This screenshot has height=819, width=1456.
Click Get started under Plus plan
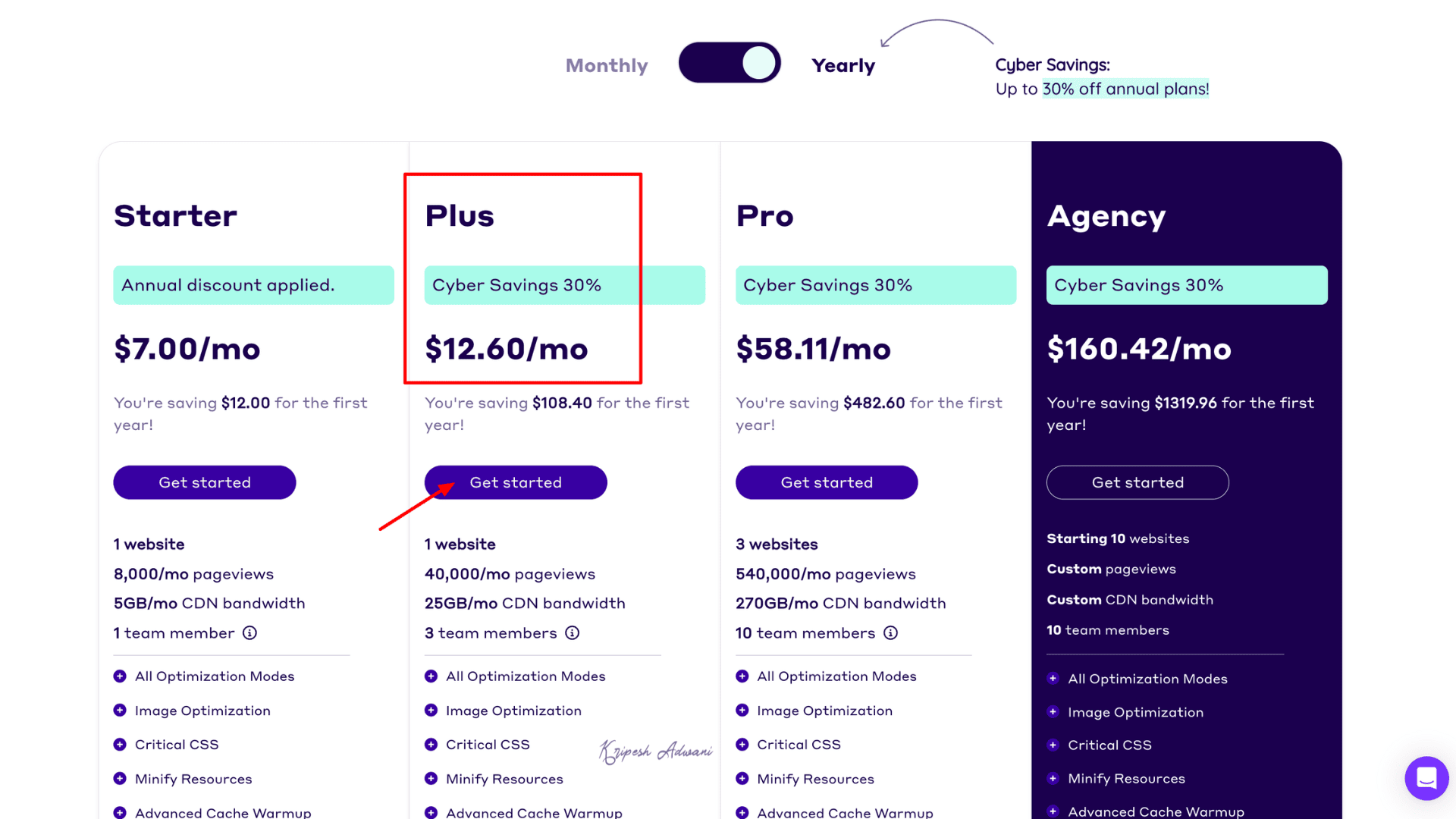click(516, 482)
